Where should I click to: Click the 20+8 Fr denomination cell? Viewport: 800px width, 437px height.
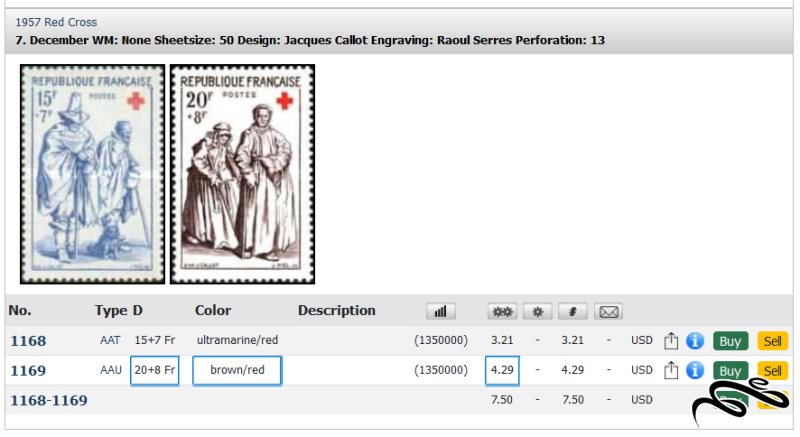tap(155, 370)
